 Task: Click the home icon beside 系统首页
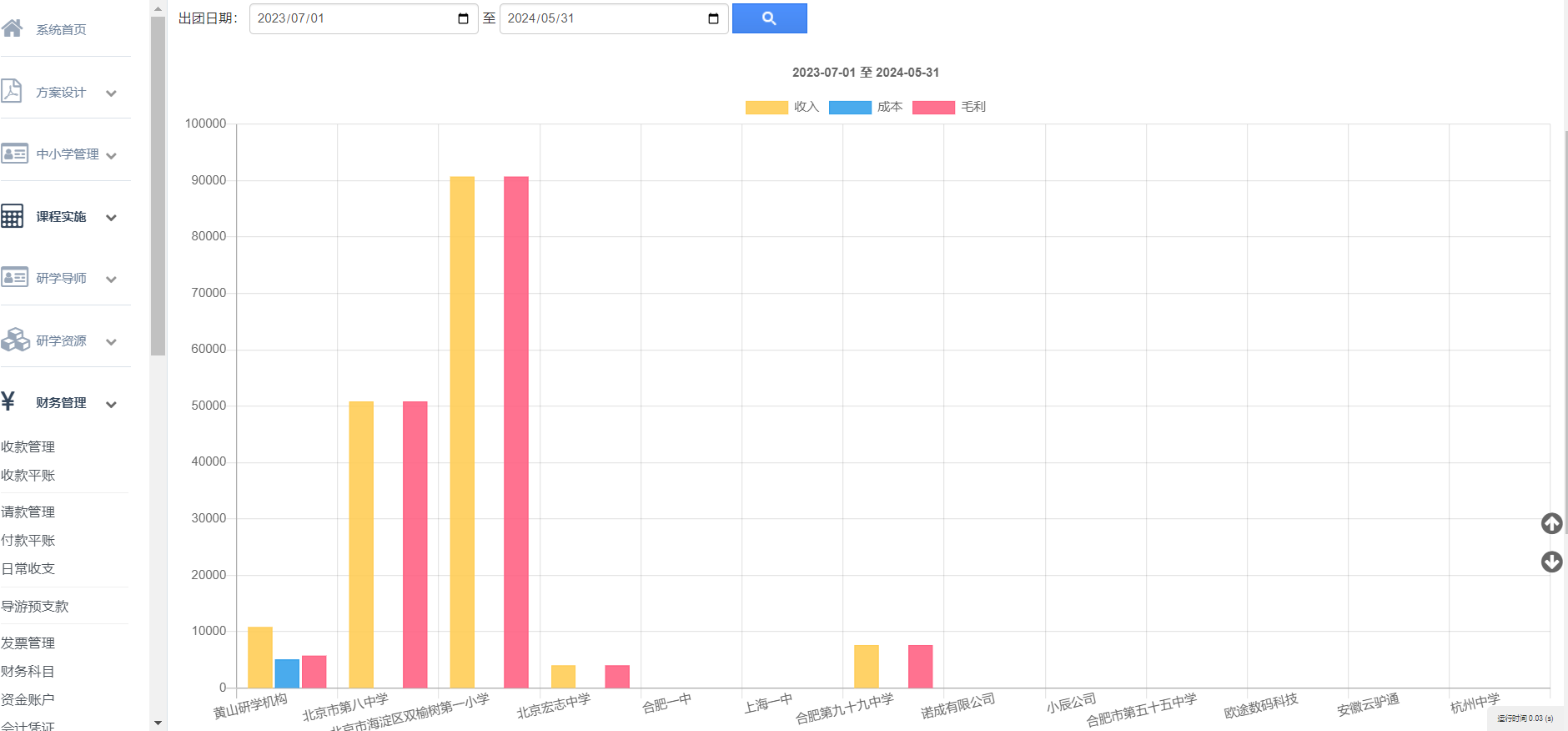click(x=12, y=28)
